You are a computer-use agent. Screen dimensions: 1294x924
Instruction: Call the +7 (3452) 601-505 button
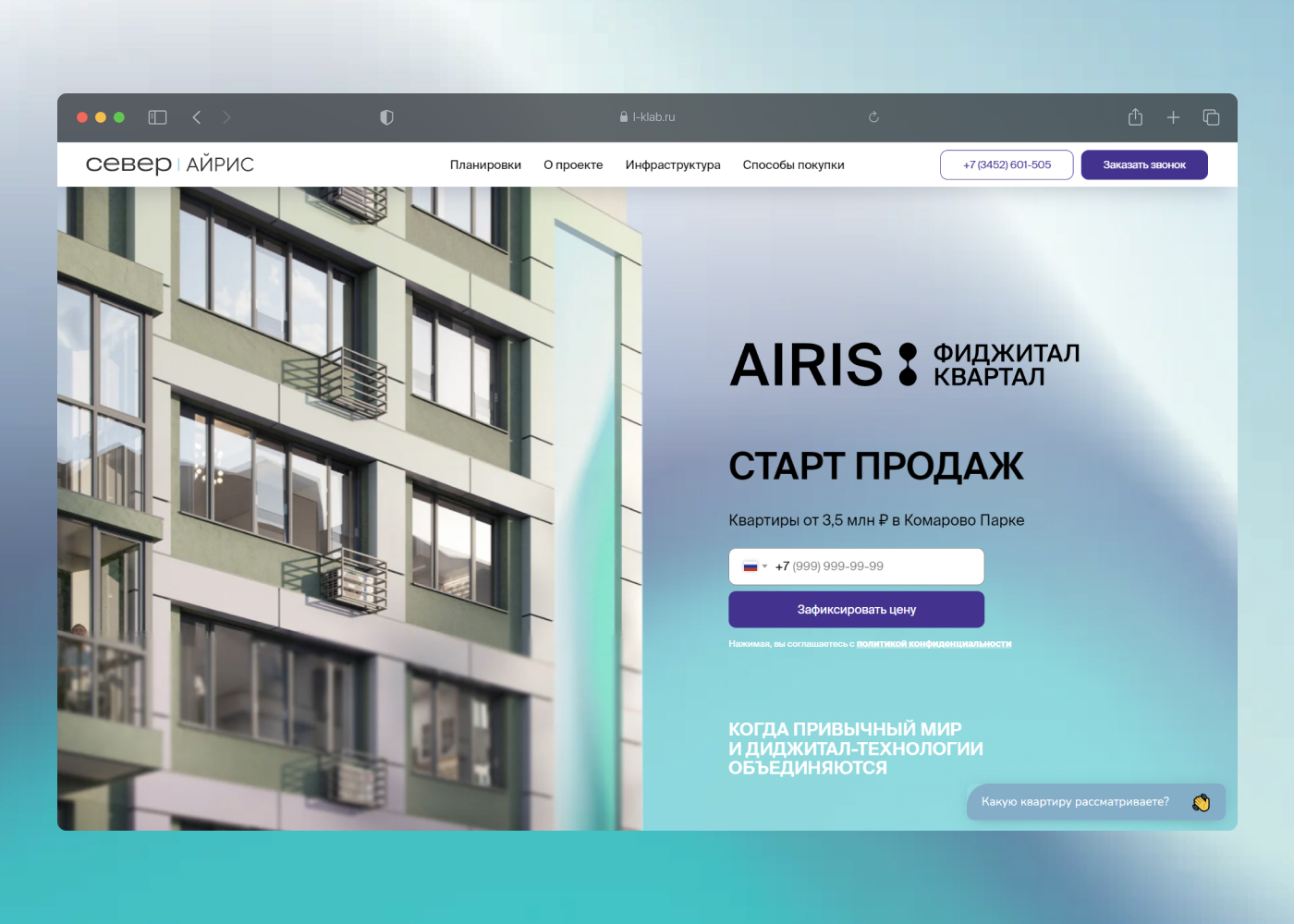click(1007, 164)
